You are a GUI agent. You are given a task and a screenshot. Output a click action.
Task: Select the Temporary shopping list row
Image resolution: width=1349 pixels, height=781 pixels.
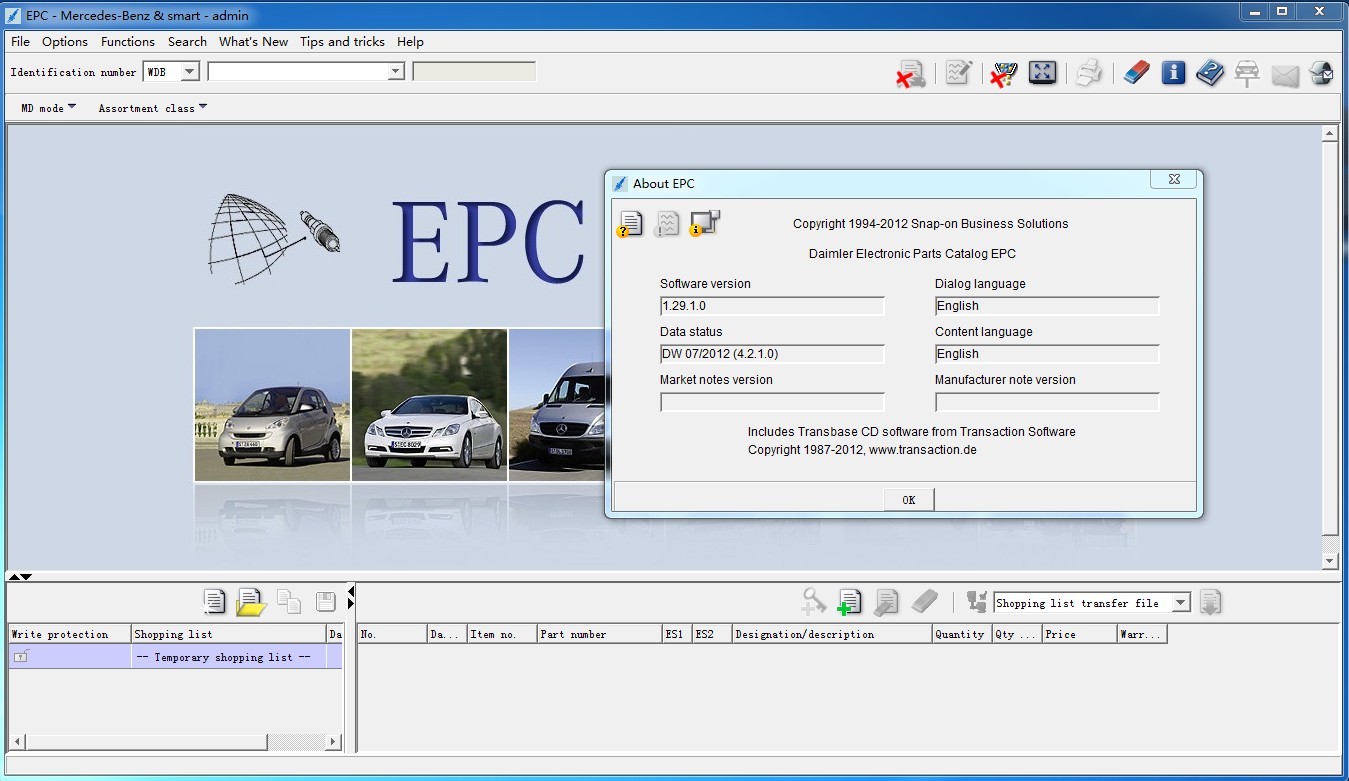pos(175,657)
